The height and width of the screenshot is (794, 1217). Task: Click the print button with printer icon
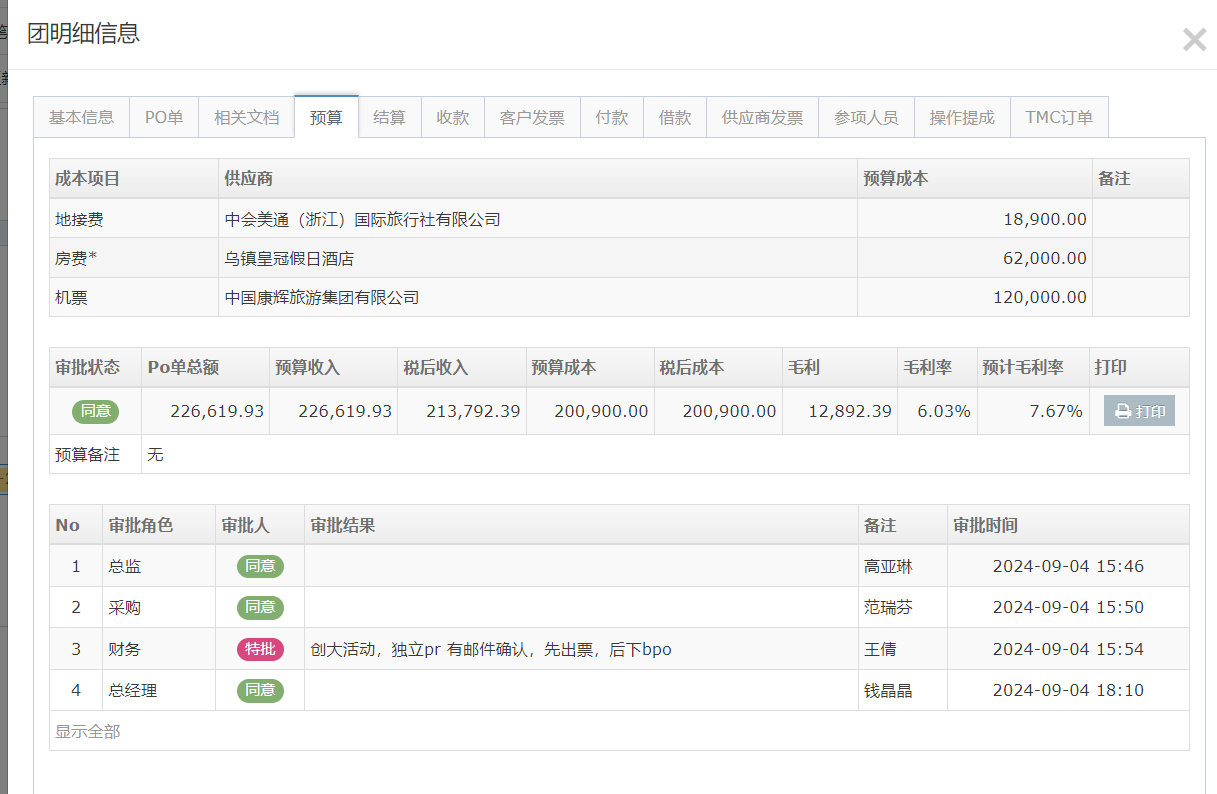(x=1139, y=411)
